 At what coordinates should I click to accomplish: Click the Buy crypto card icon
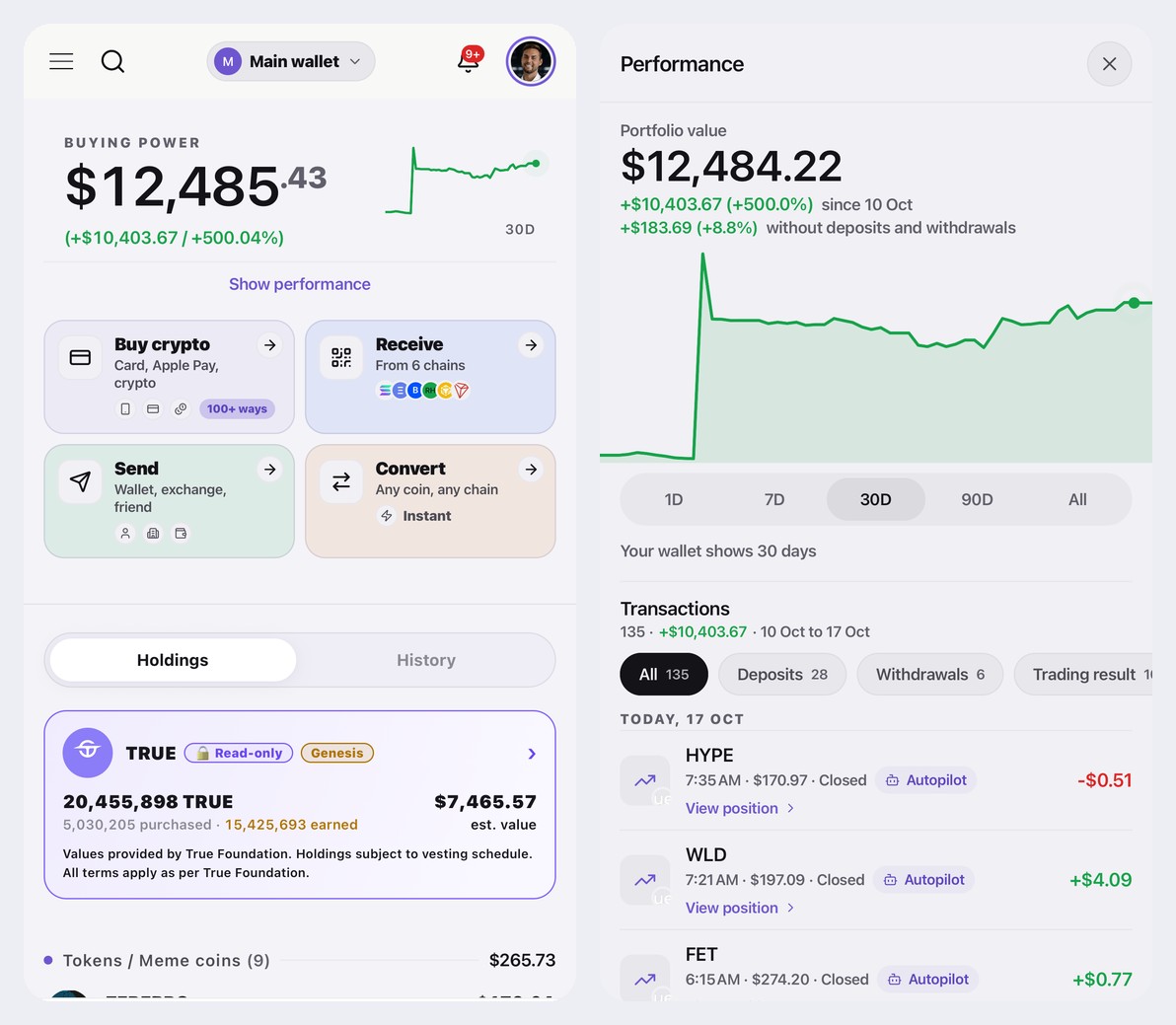[x=80, y=358]
